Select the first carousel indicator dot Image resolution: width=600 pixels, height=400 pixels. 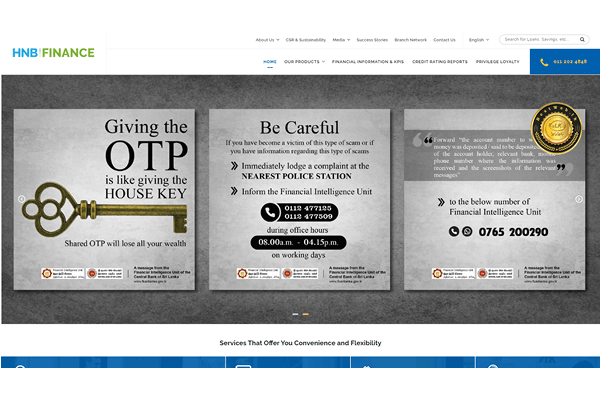295,314
